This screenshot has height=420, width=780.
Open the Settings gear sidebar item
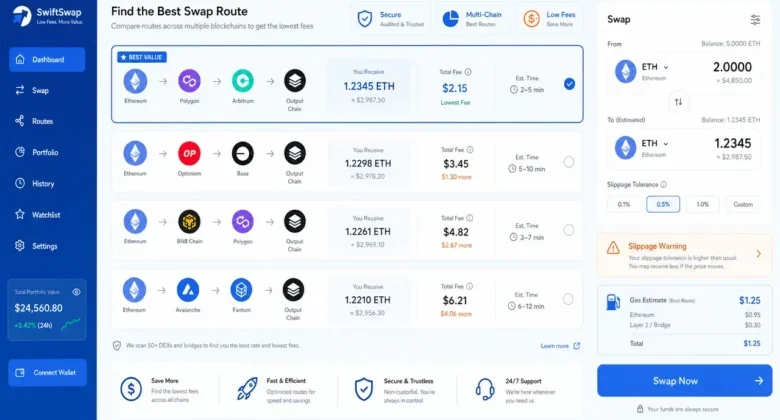coord(47,246)
